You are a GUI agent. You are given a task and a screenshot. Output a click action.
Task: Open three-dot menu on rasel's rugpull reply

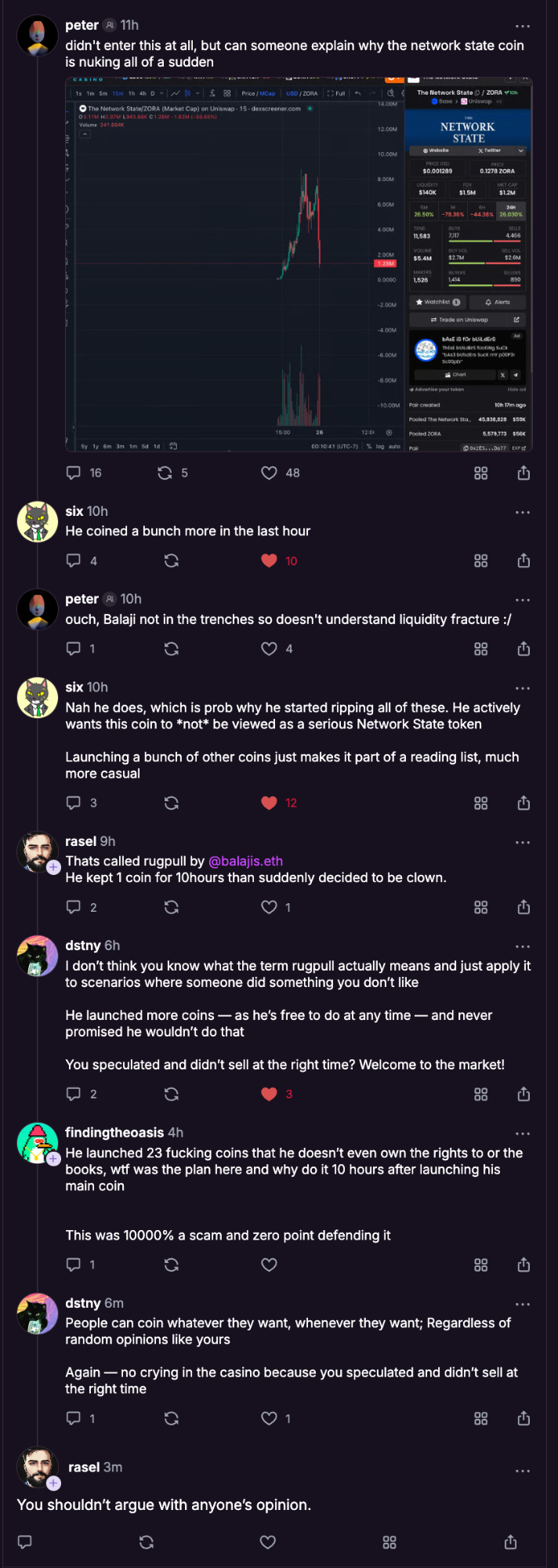pyautogui.click(x=523, y=843)
